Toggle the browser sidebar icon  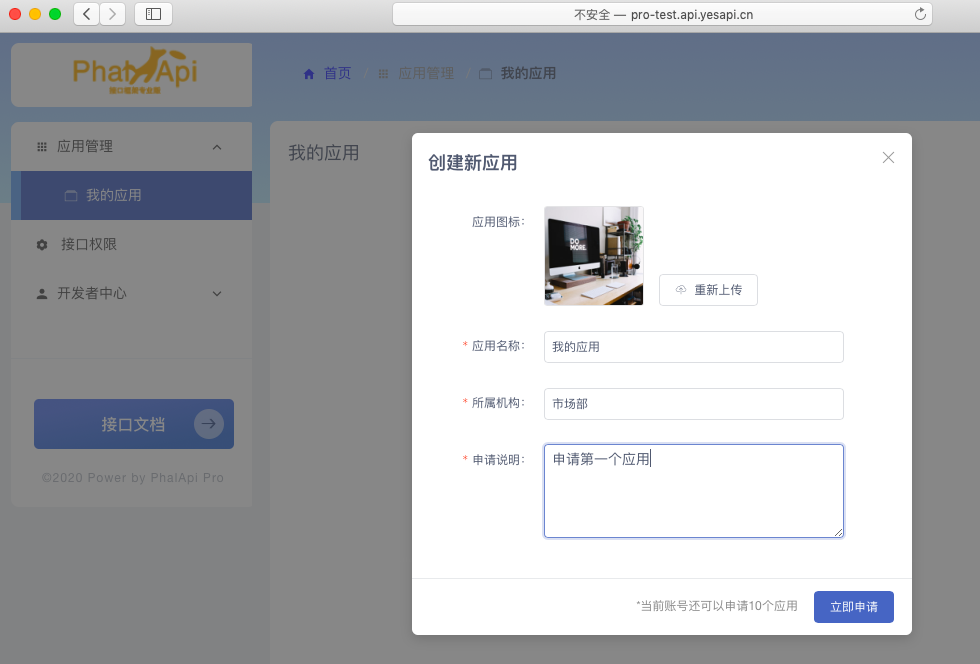tap(153, 14)
